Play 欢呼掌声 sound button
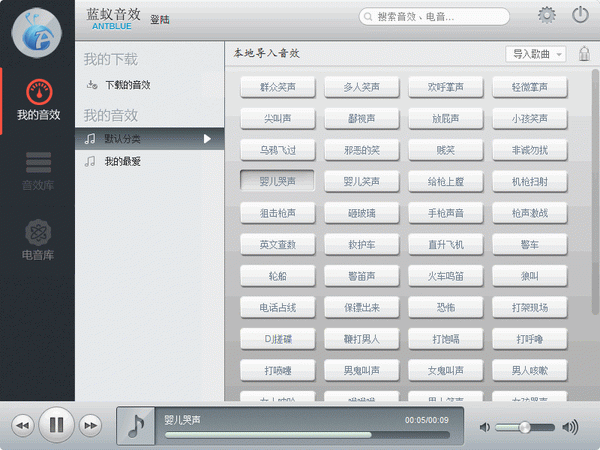 (x=446, y=87)
